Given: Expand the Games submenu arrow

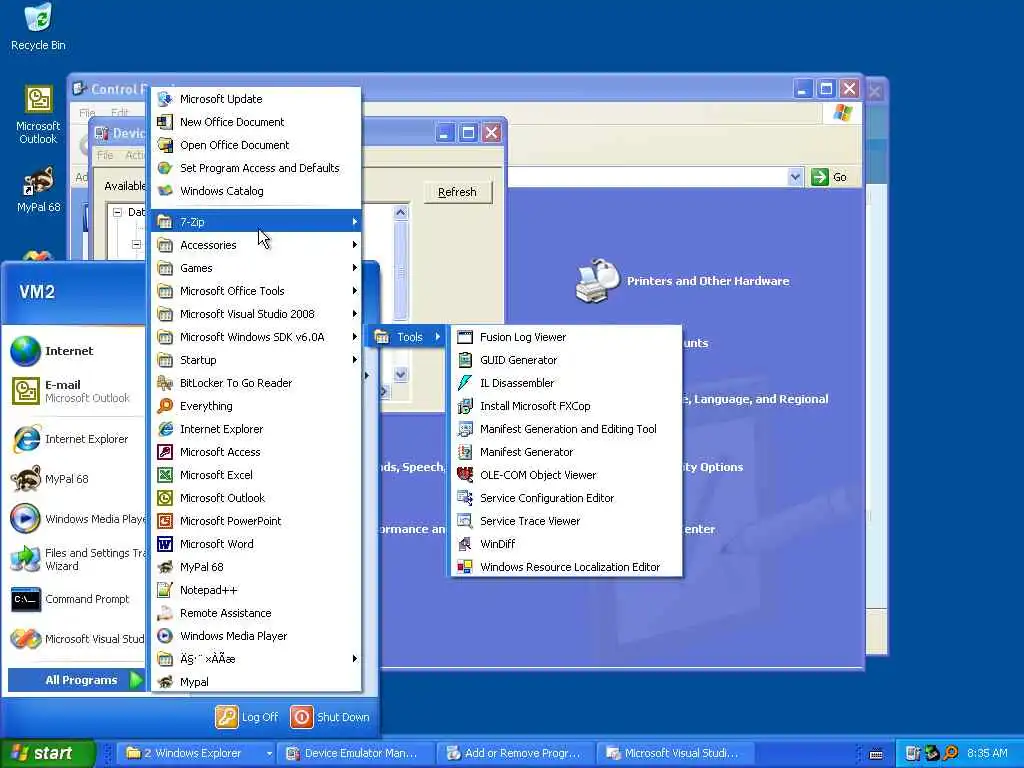Looking at the screenshot, I should click(355, 268).
